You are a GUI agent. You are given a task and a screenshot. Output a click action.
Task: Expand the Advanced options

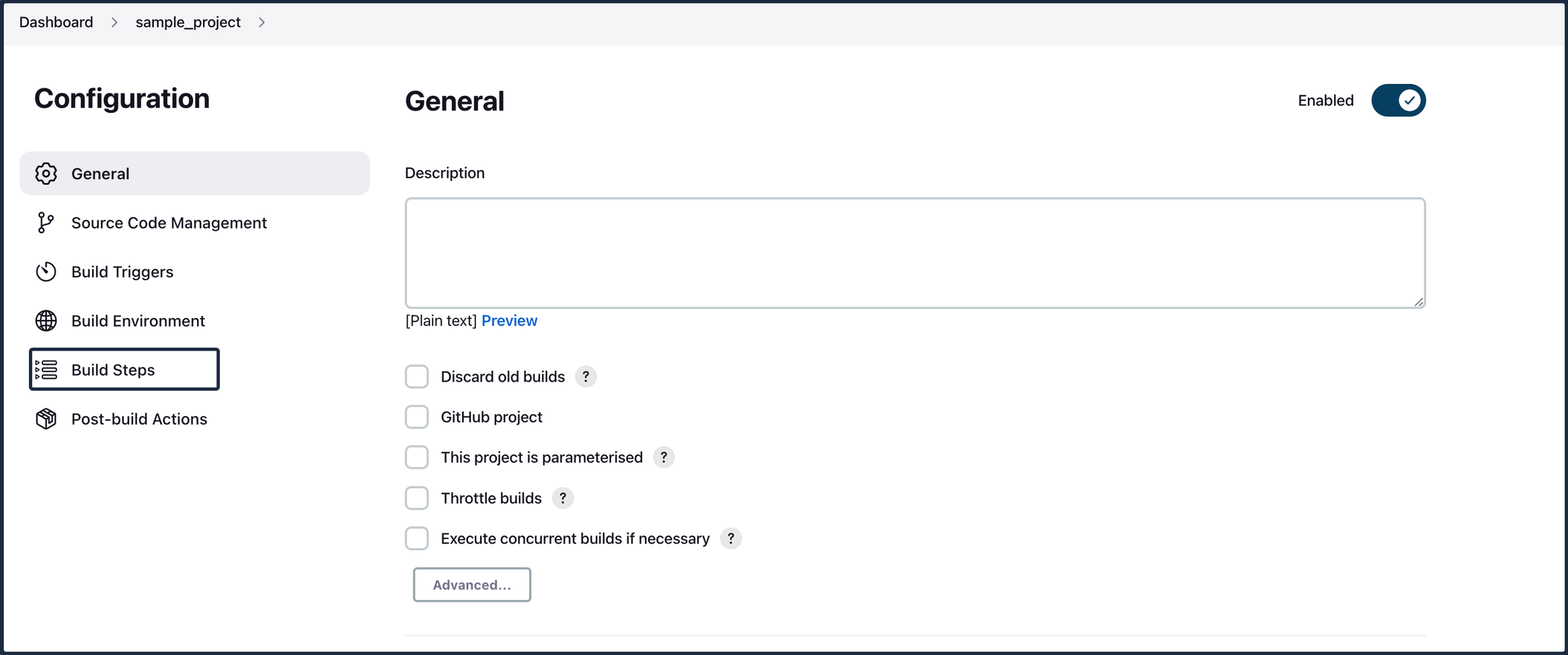[x=471, y=584]
